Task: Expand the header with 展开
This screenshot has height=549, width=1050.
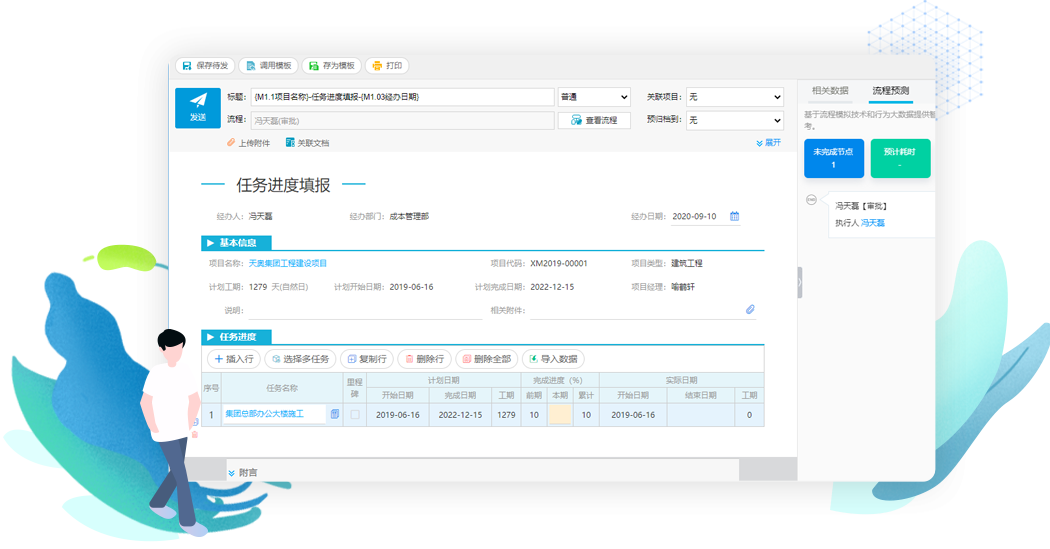Action: tap(769, 143)
